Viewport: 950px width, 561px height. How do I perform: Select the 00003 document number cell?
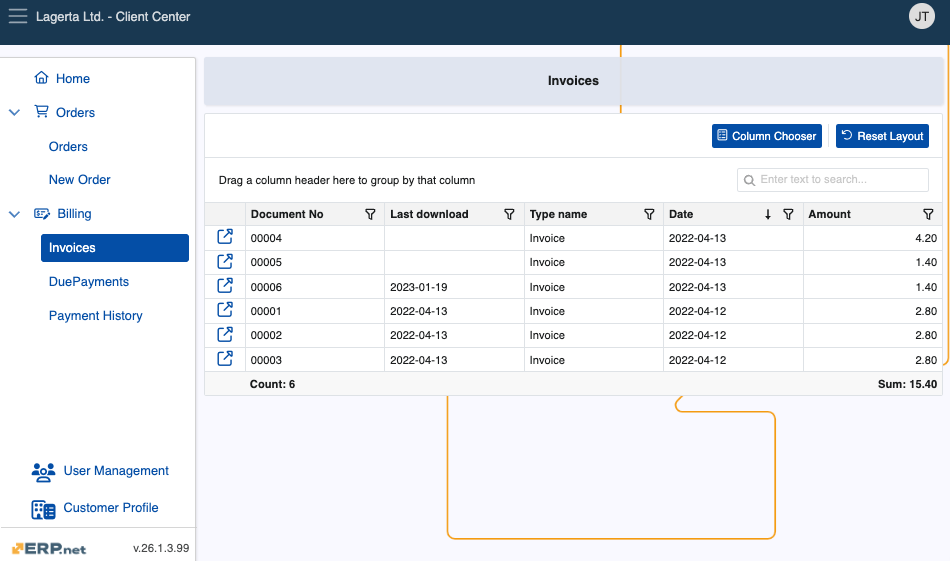(314, 360)
